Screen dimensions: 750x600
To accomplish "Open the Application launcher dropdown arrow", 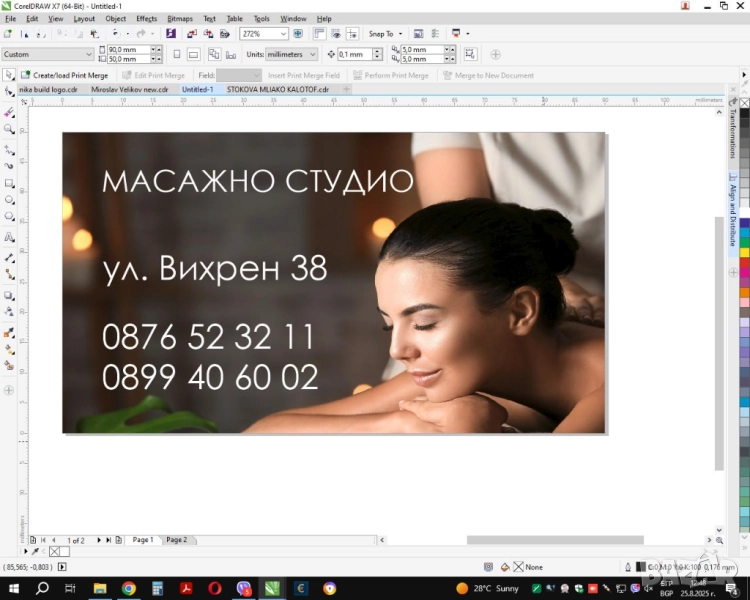I will click(468, 33).
